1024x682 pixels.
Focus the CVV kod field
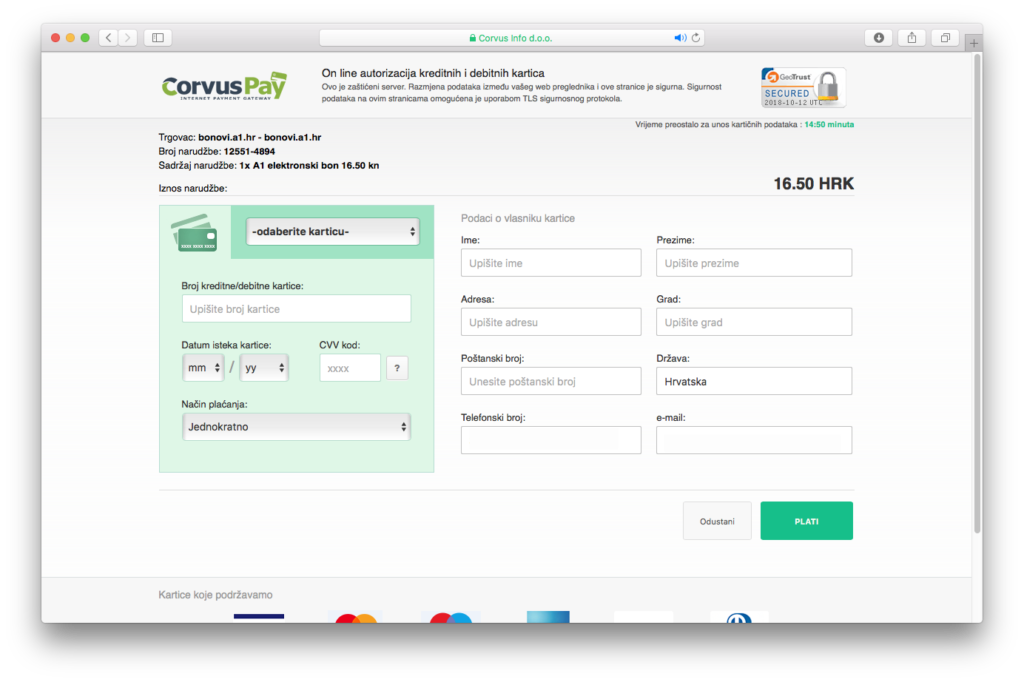click(350, 368)
